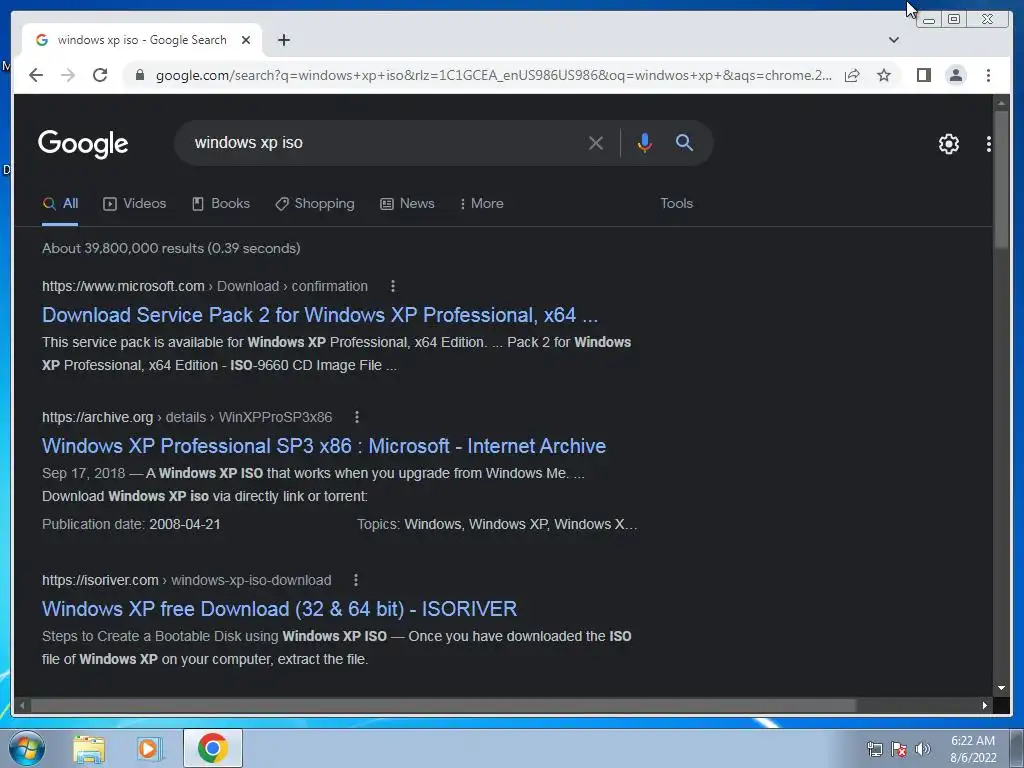Launch Windows Media Player from taskbar
1024x768 pixels.
149,748
